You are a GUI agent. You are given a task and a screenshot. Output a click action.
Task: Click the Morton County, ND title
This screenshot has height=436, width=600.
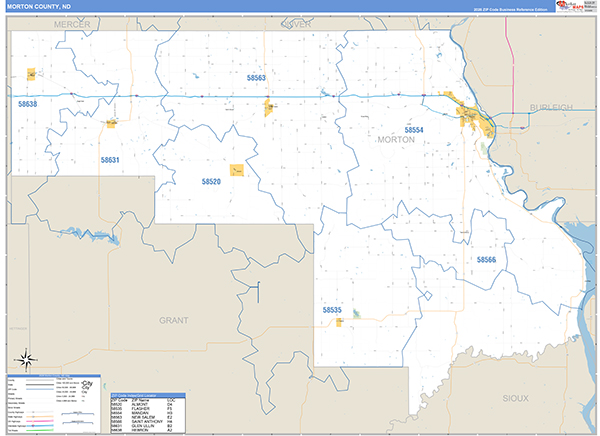pos(36,7)
